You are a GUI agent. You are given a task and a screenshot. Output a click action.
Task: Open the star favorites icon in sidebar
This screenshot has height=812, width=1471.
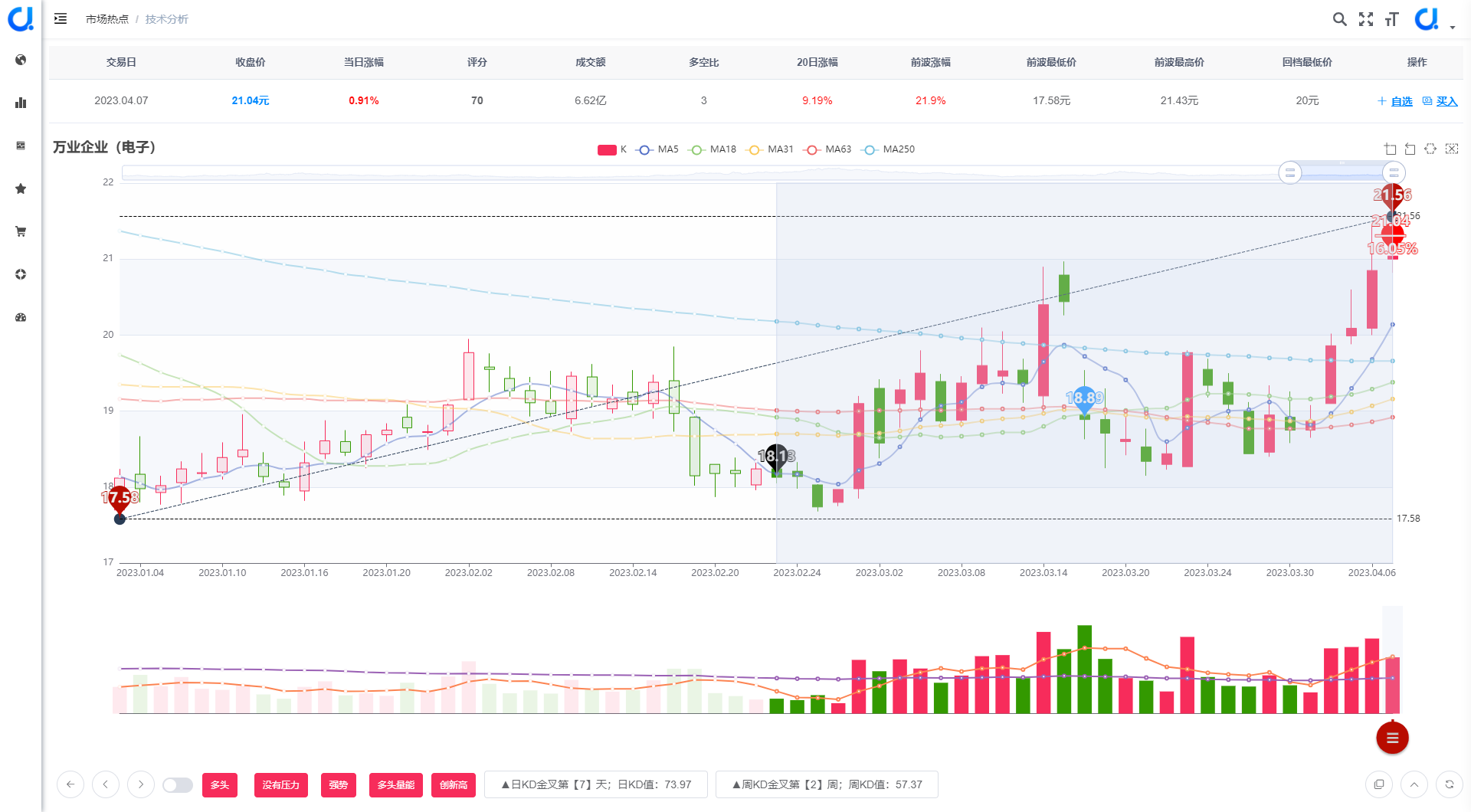(21, 188)
